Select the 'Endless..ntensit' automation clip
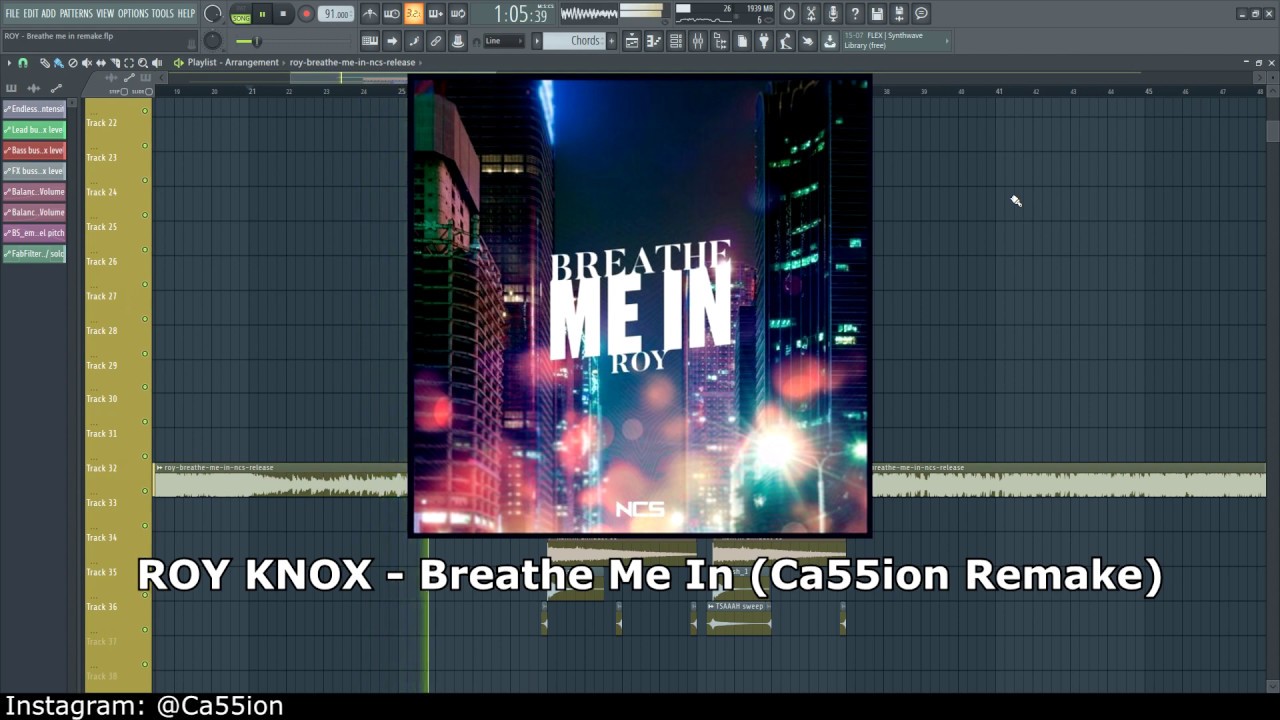1280x720 pixels. [x=34, y=109]
